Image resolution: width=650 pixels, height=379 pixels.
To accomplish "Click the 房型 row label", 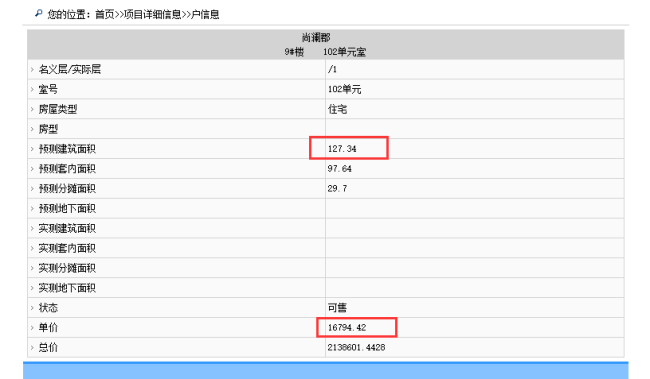I will pyautogui.click(x=48, y=129).
